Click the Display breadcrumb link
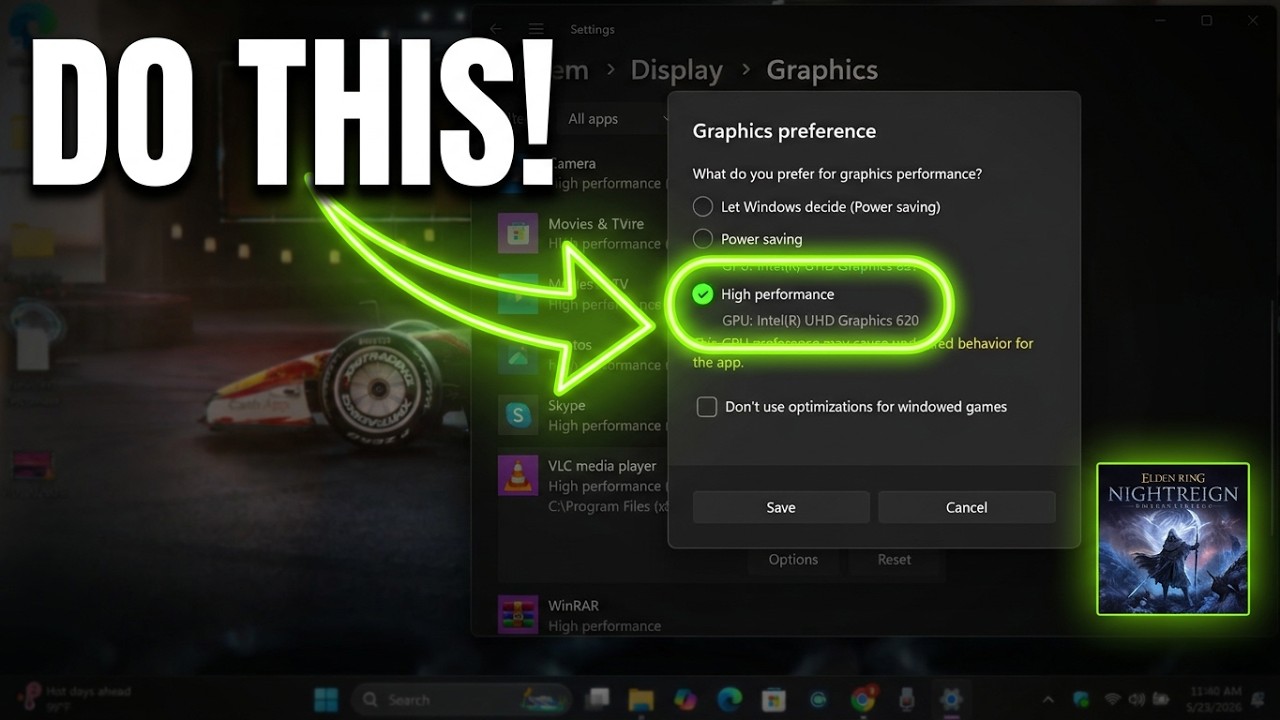1280x720 pixels. click(x=677, y=70)
